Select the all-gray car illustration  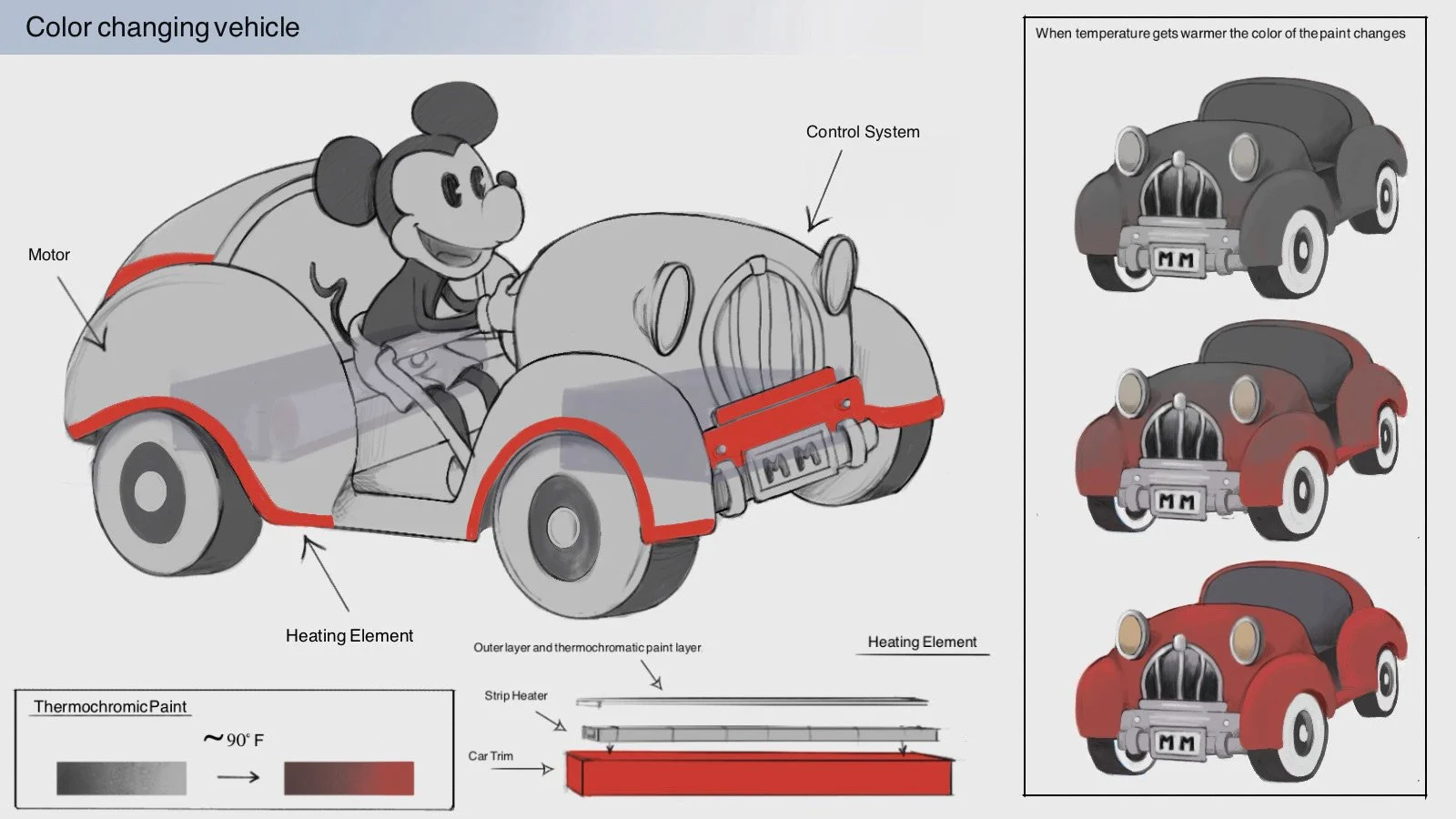click(1240, 187)
